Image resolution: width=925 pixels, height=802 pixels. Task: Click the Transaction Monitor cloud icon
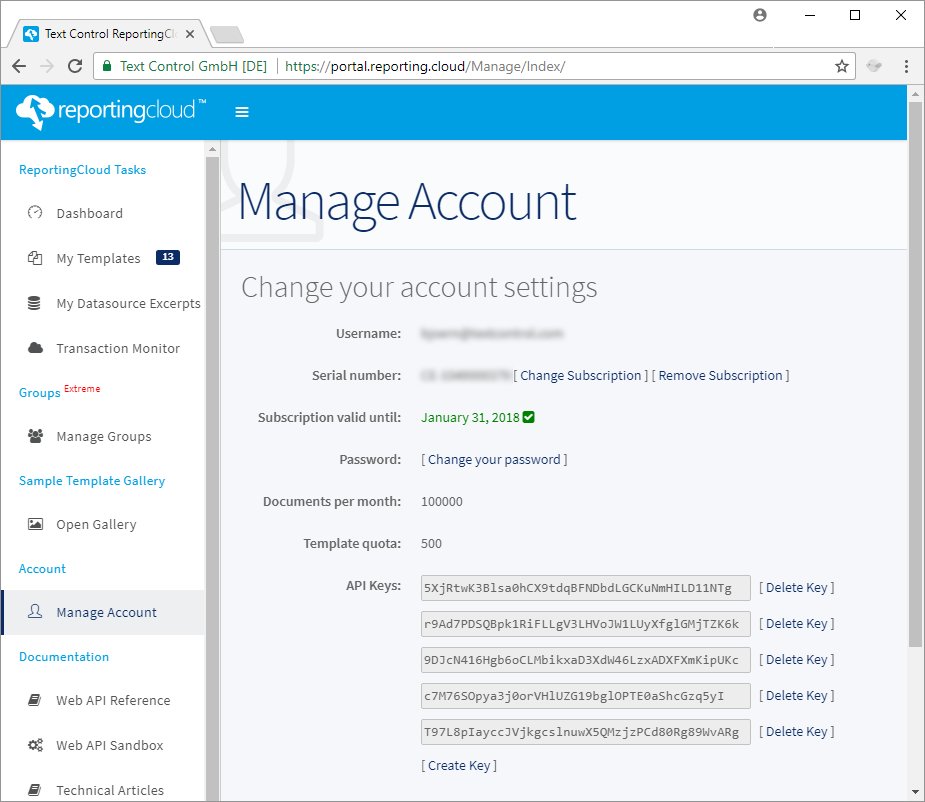35,348
